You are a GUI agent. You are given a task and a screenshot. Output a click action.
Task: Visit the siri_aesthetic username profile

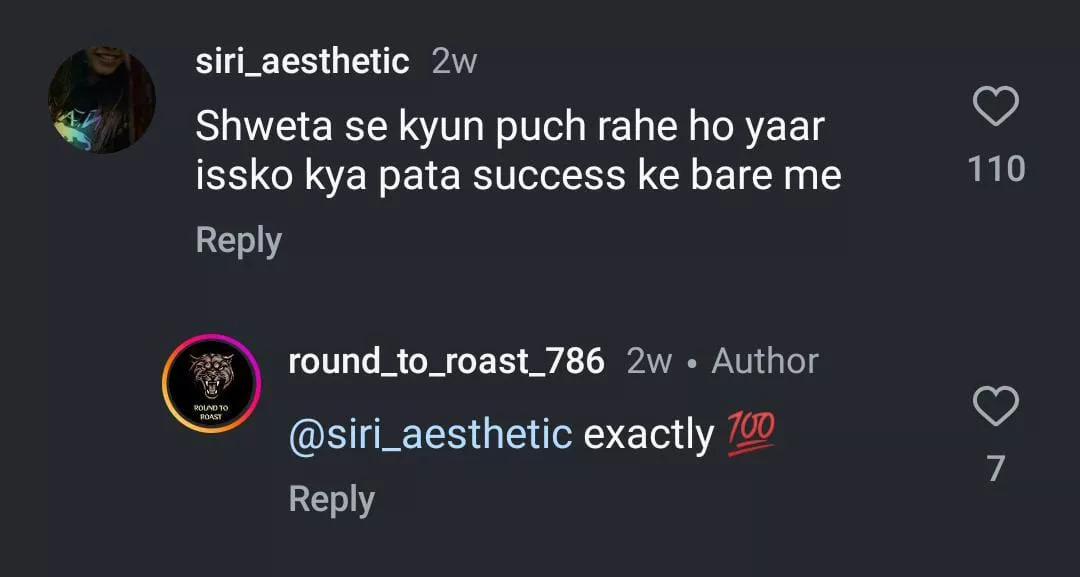pos(302,62)
